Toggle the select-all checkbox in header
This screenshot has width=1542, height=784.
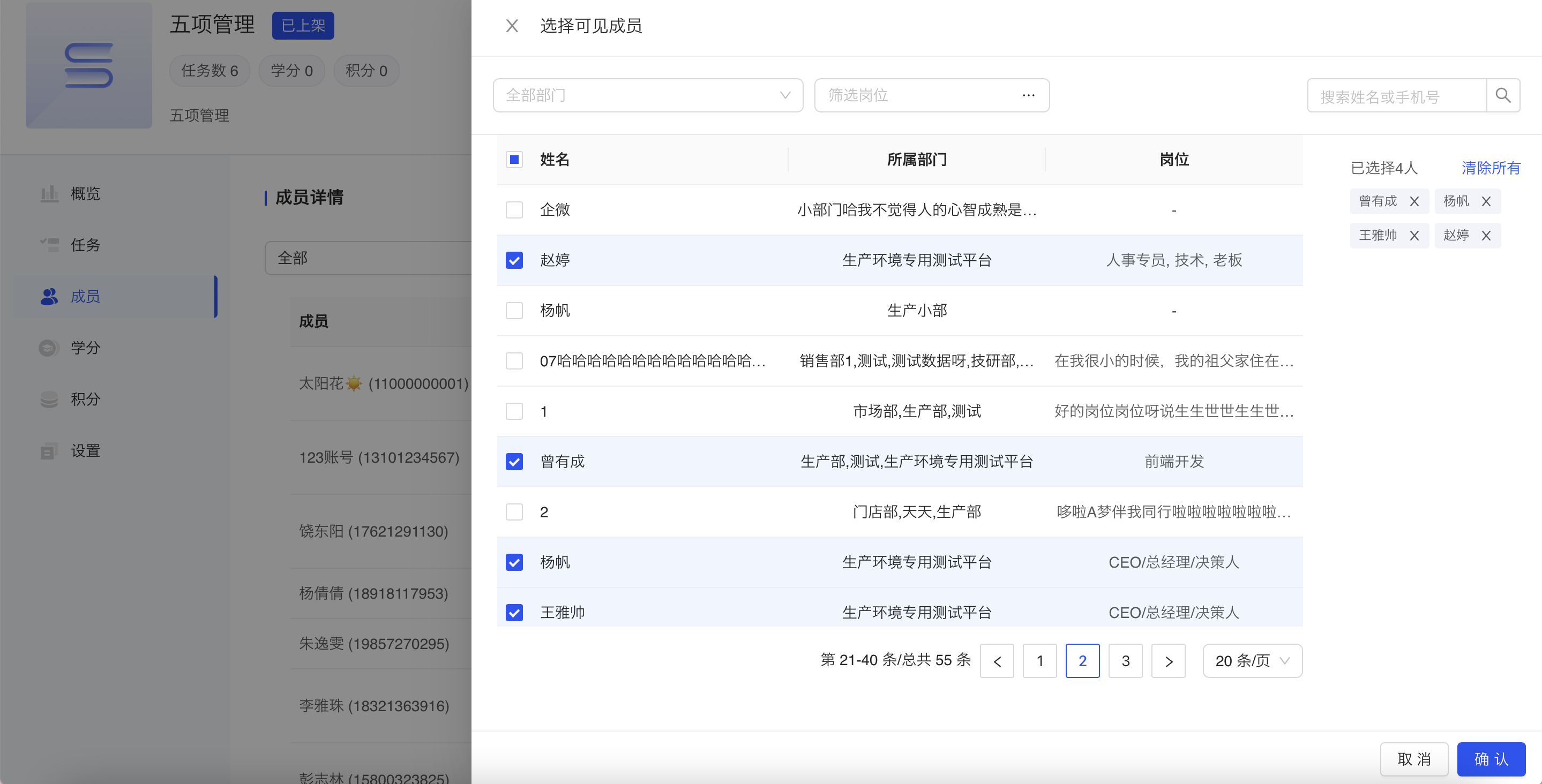coord(514,160)
